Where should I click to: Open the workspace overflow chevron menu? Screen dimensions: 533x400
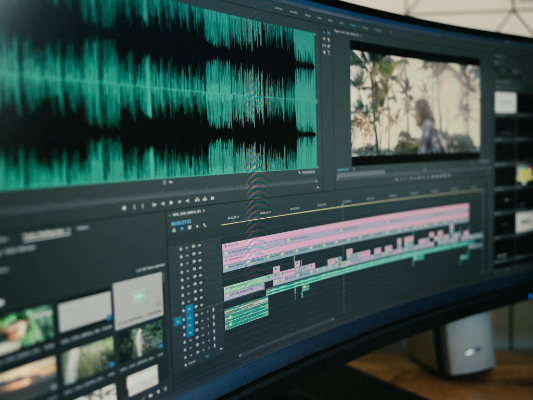tap(390, 33)
